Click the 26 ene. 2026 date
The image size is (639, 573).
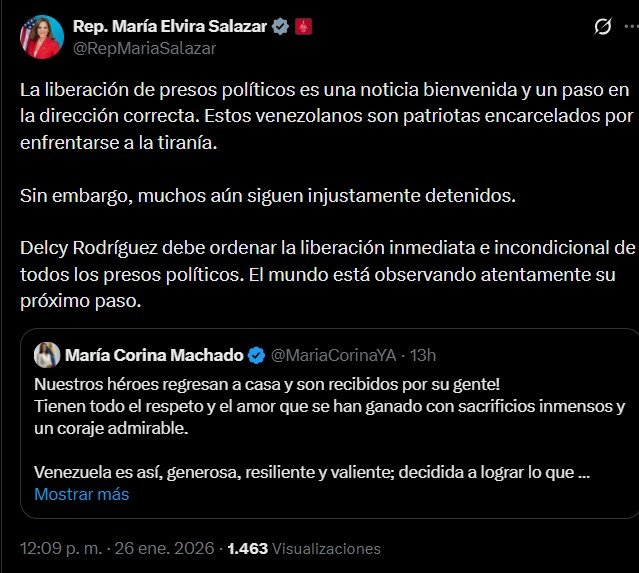[x=168, y=548]
